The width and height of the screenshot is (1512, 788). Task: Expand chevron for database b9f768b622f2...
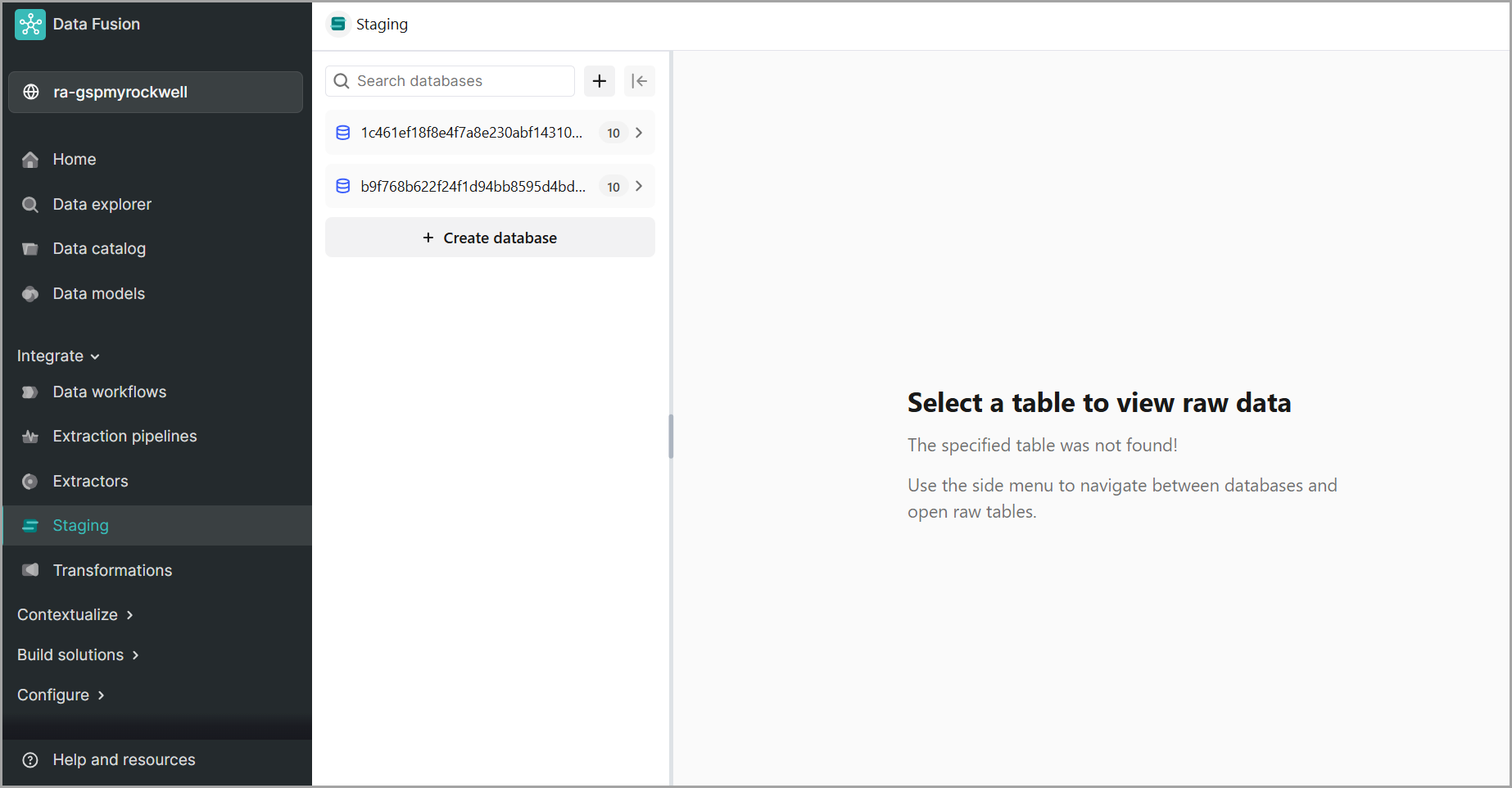click(639, 187)
